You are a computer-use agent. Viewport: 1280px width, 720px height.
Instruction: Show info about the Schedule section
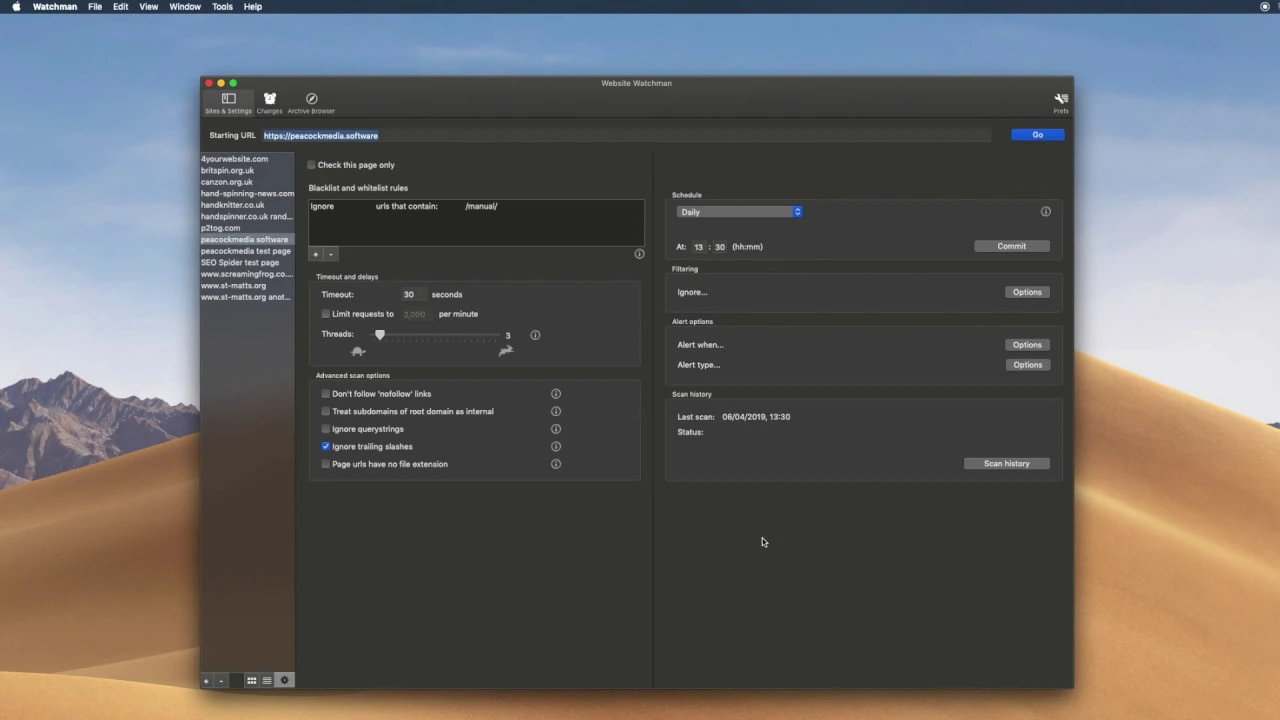(1046, 212)
